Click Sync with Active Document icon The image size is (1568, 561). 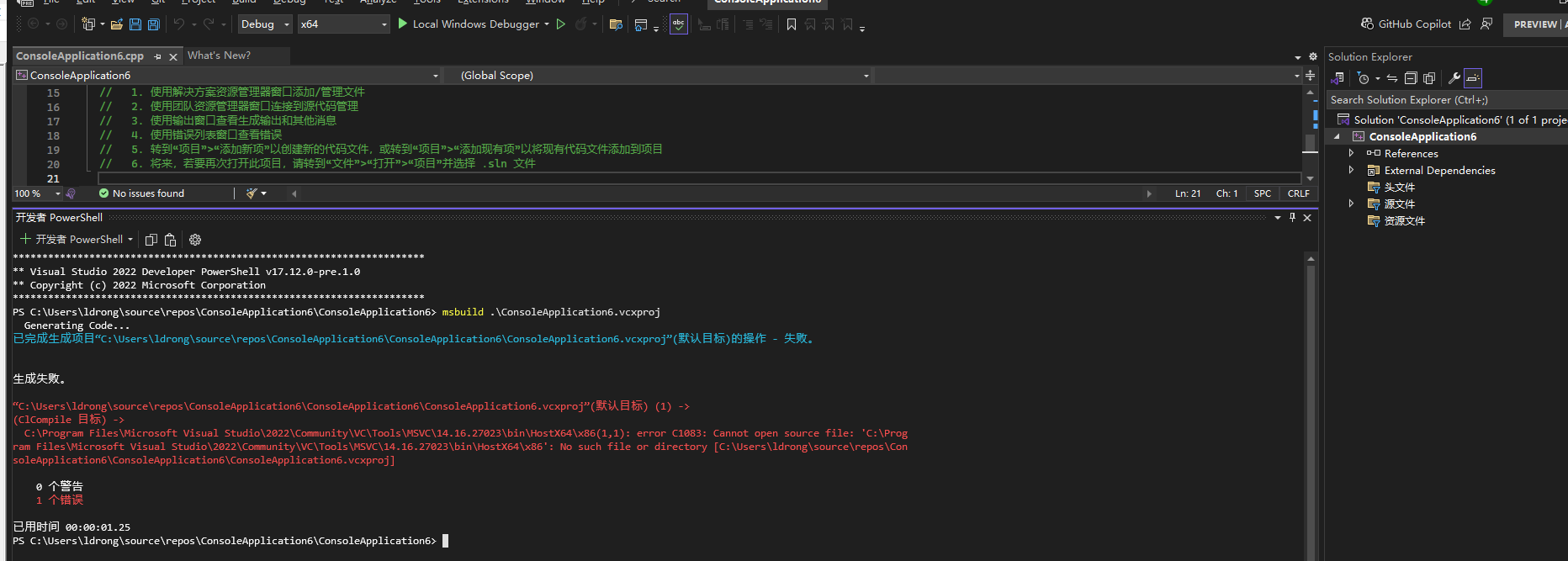pyautogui.click(x=1392, y=78)
